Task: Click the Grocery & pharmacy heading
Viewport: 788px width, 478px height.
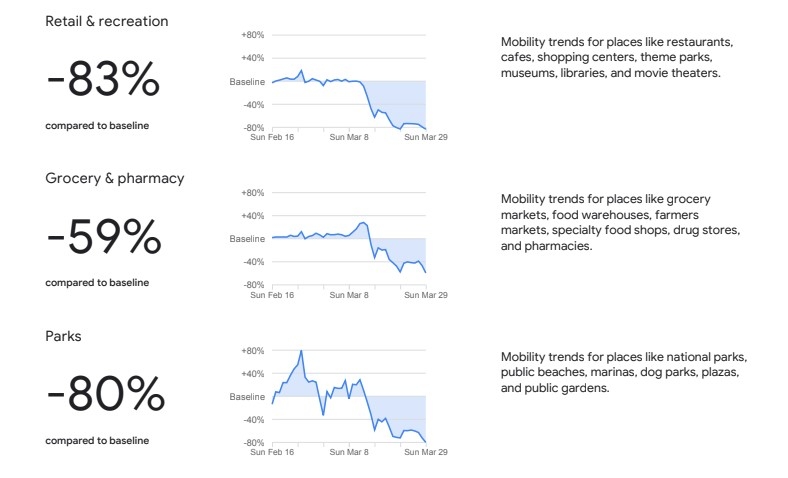Action: pos(115,178)
